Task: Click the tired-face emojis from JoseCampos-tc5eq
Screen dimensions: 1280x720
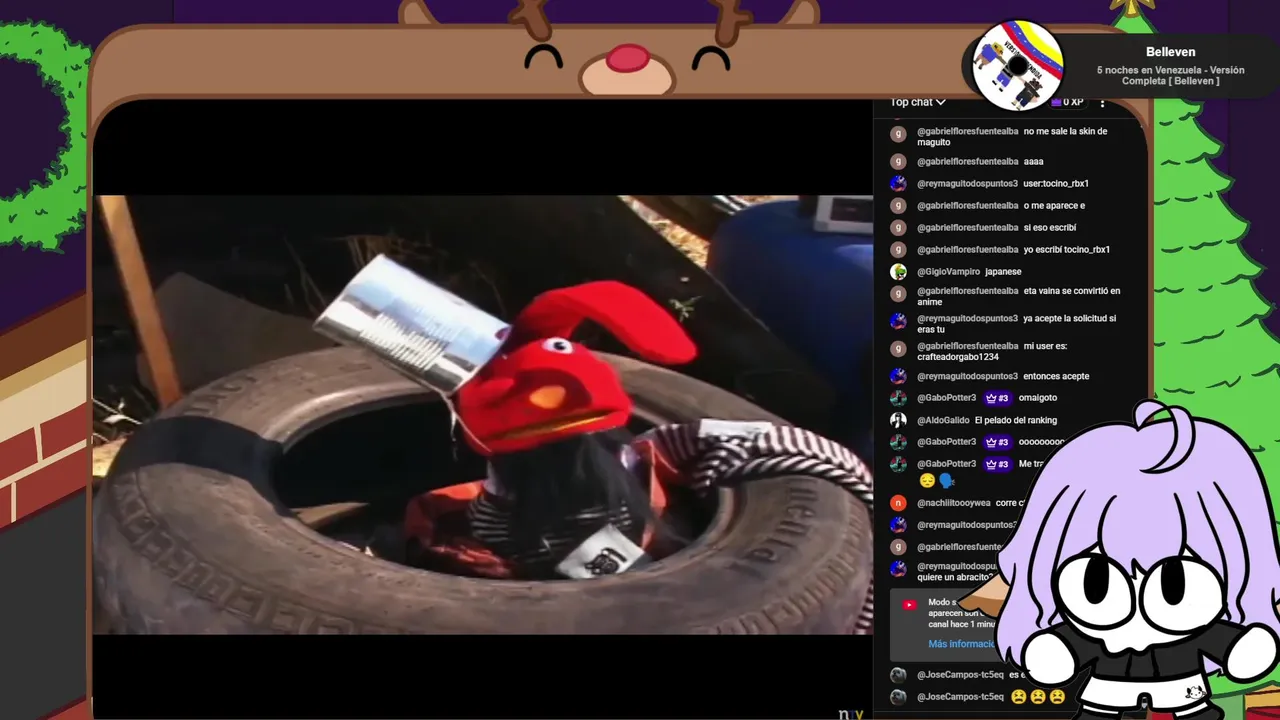Action: coord(1038,697)
